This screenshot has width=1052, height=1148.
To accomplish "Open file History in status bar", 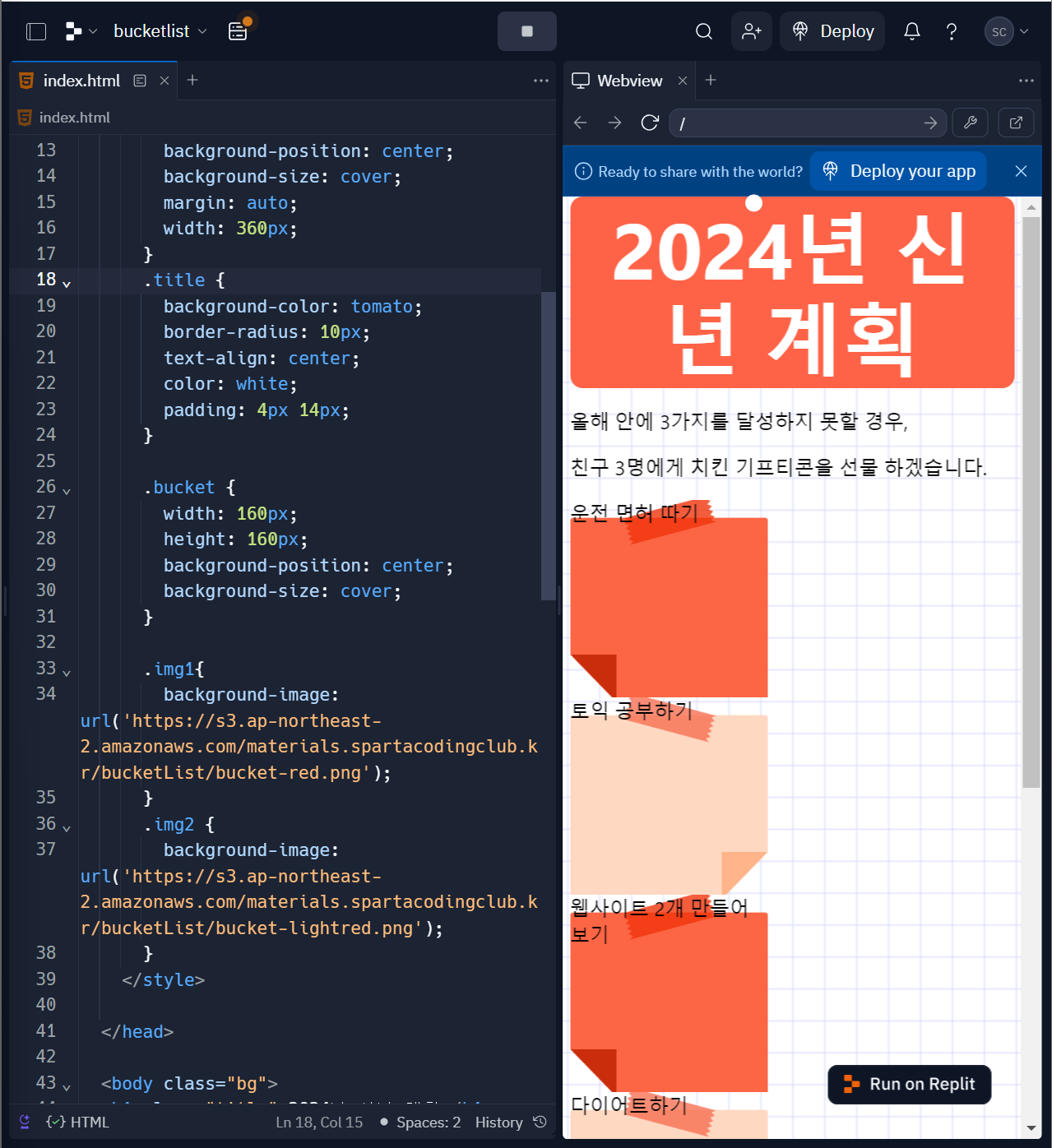I will tap(511, 1122).
